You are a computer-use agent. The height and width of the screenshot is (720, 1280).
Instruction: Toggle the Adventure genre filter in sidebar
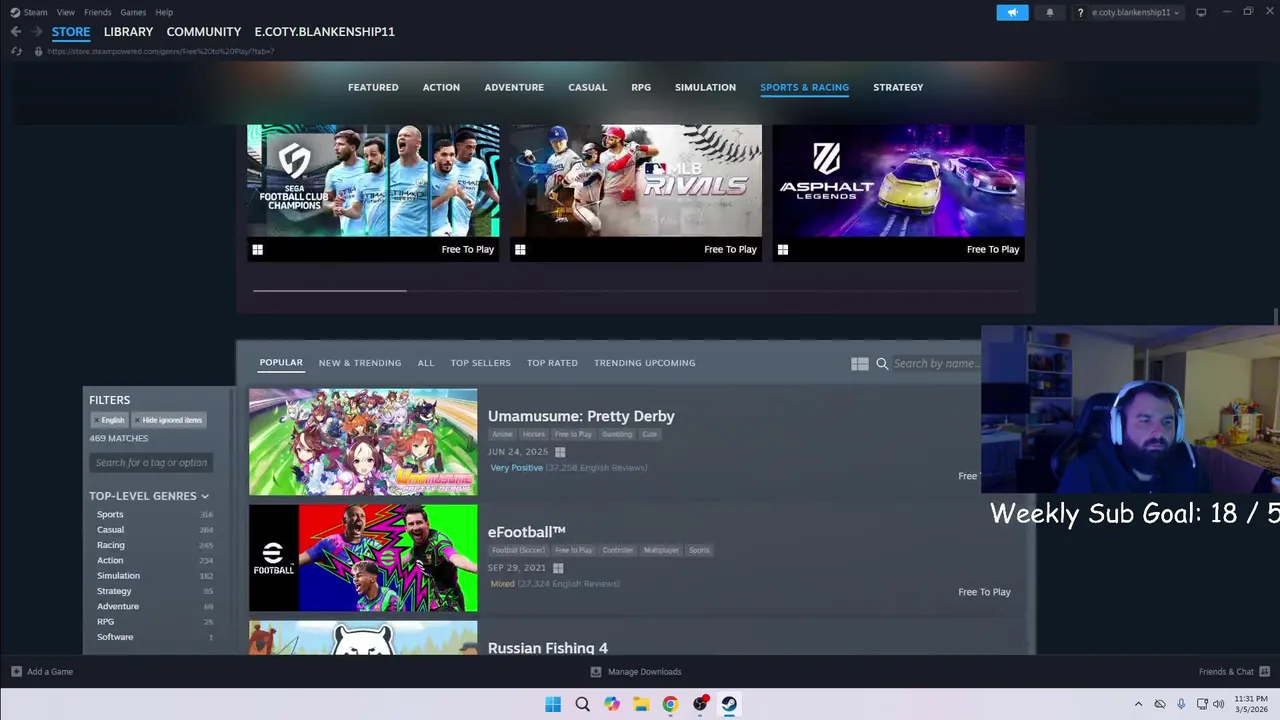118,606
